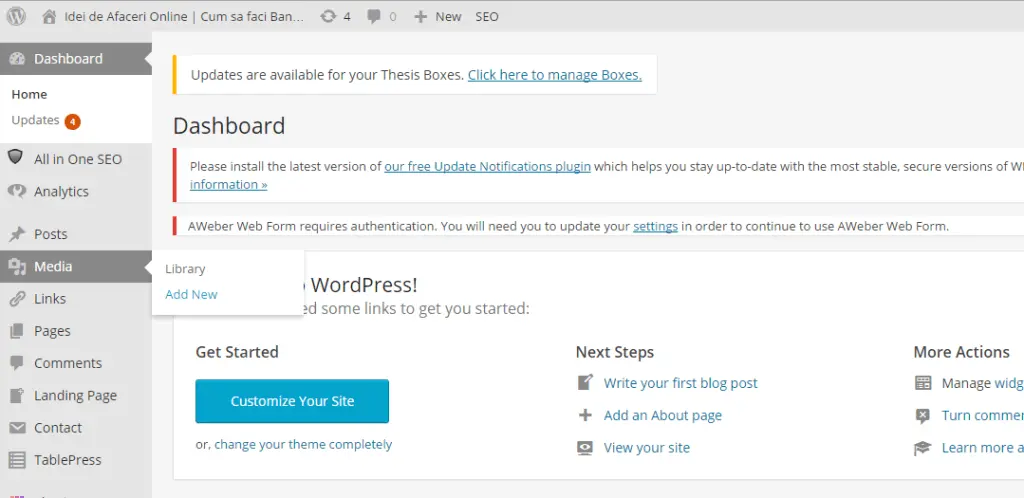Open the Comments sidebar menu
1024x498 pixels.
pos(76,363)
